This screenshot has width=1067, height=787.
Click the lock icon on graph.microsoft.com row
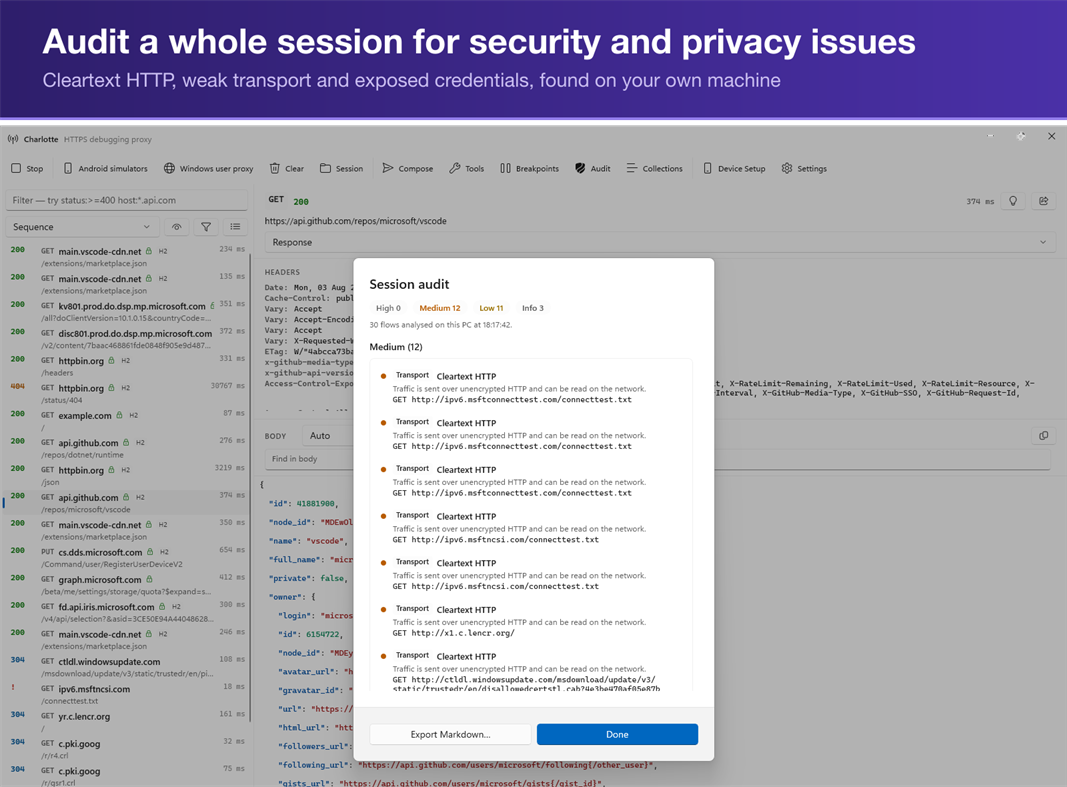coord(149,580)
